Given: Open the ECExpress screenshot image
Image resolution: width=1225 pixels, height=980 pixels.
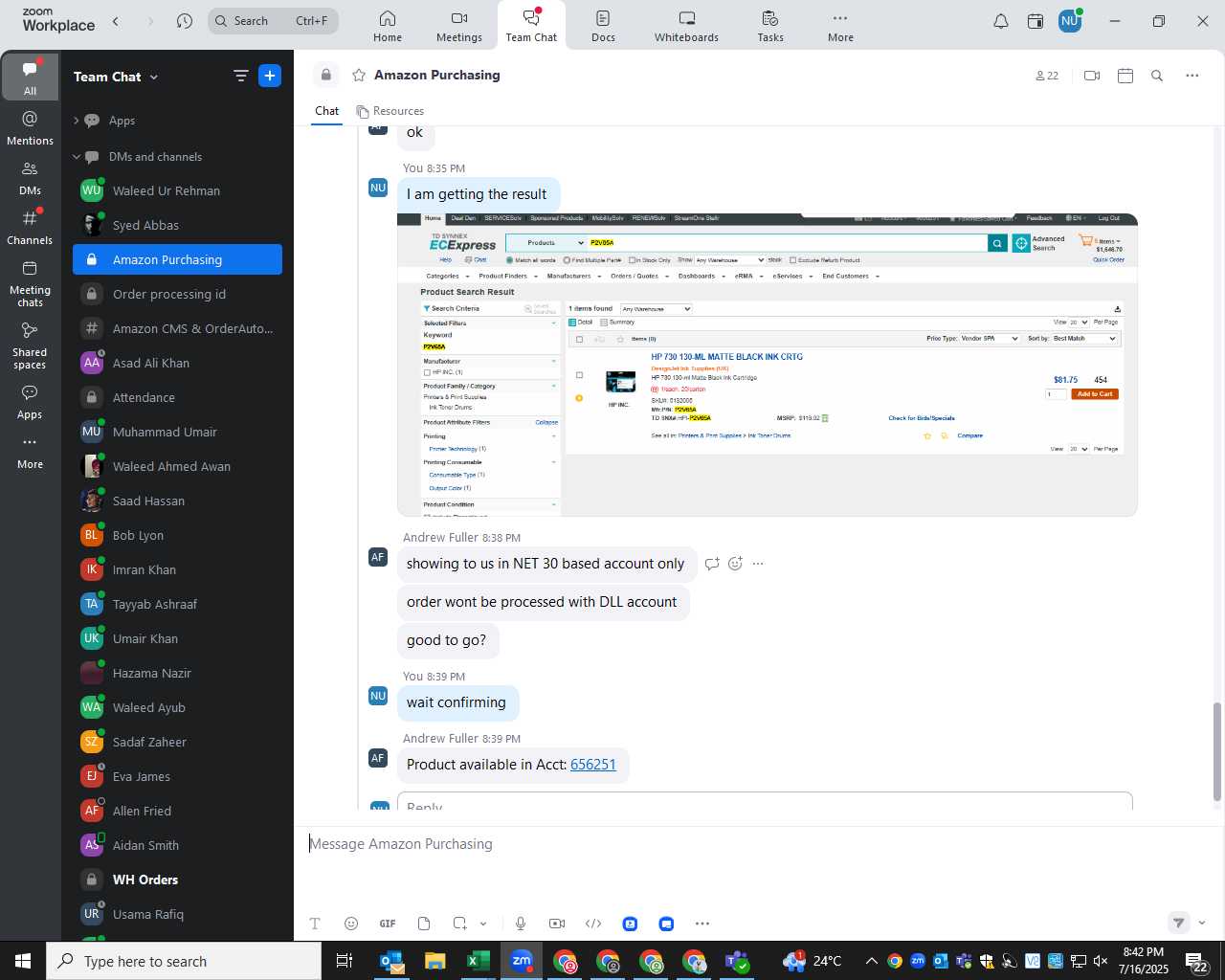Looking at the screenshot, I should (768, 366).
